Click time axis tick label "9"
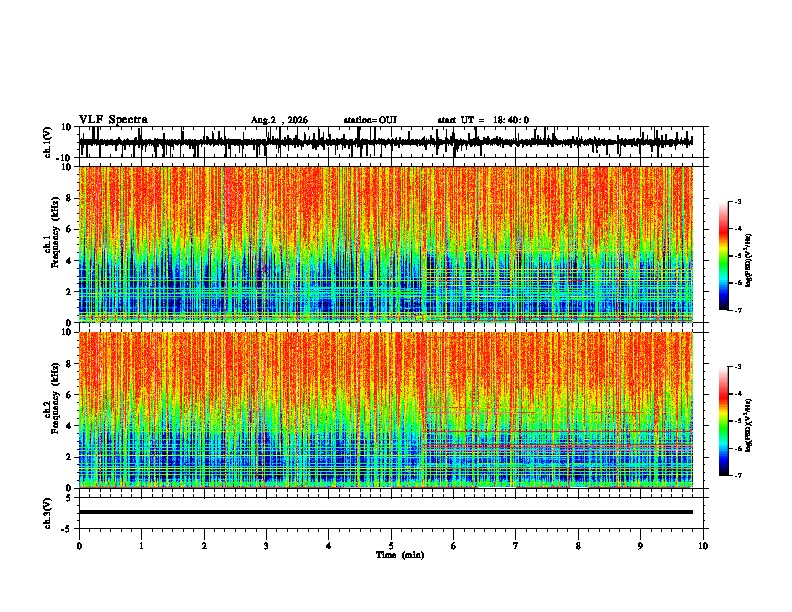Screen dimensions: 792x612 point(640,546)
